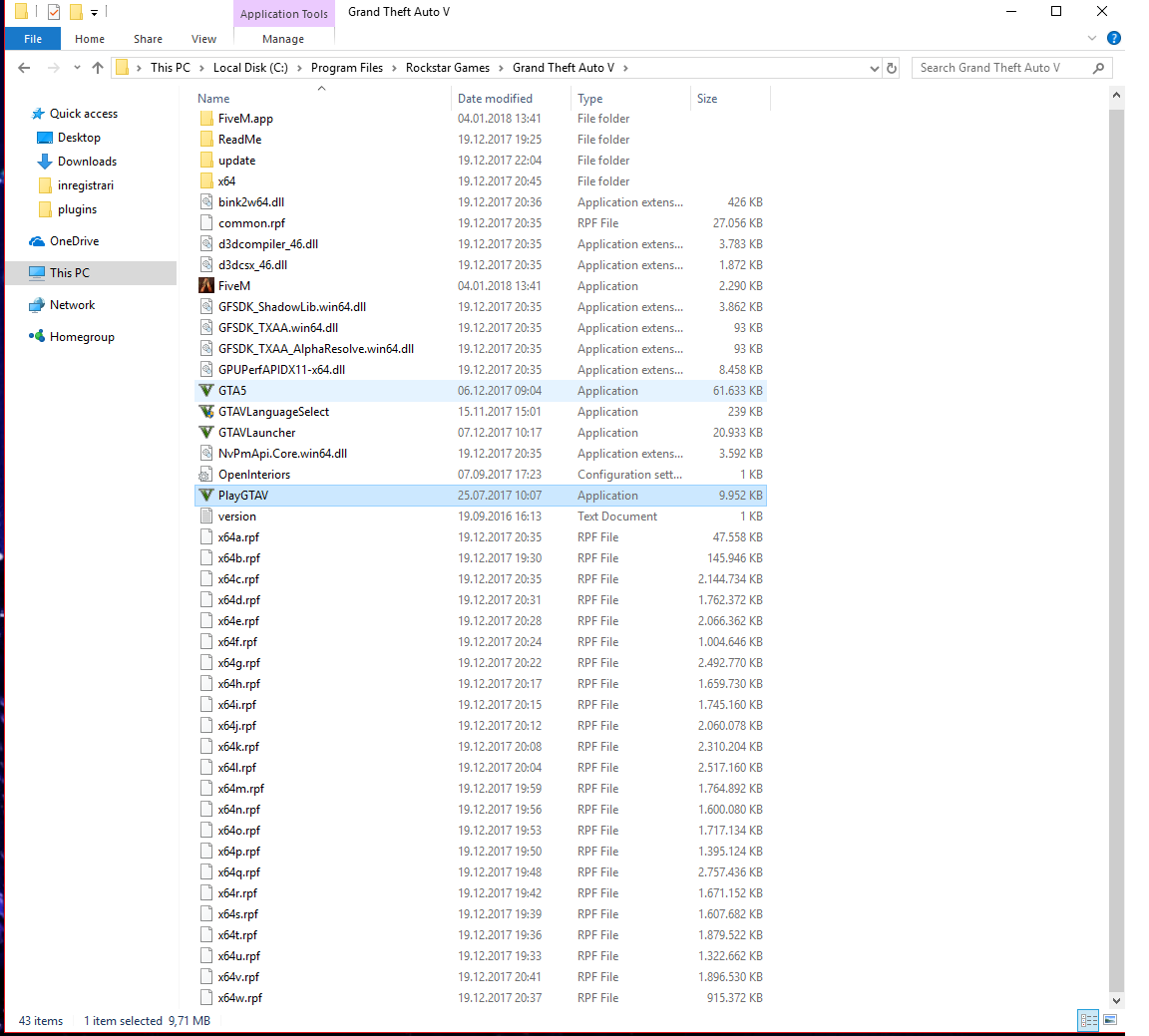Switch to Details view layout
This screenshot has width=1149, height=1036.
click(1089, 1020)
